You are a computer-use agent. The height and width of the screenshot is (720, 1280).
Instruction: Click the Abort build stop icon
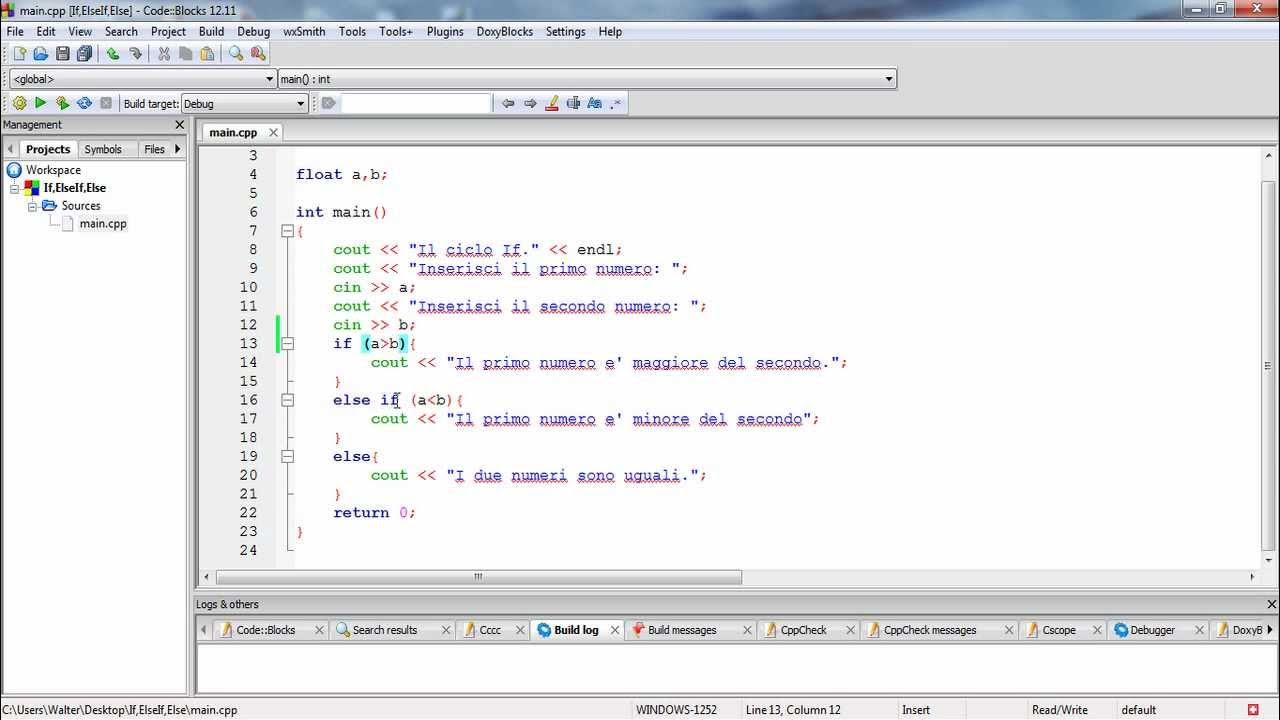[106, 103]
